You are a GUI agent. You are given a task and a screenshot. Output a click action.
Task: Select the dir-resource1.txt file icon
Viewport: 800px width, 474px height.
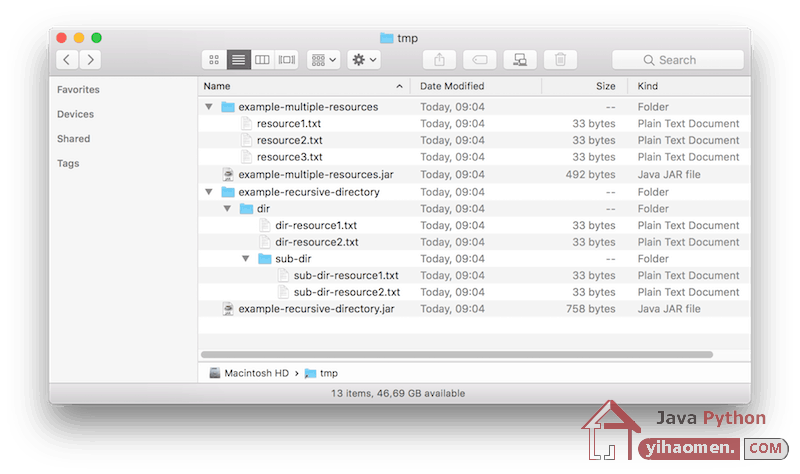(x=265, y=225)
